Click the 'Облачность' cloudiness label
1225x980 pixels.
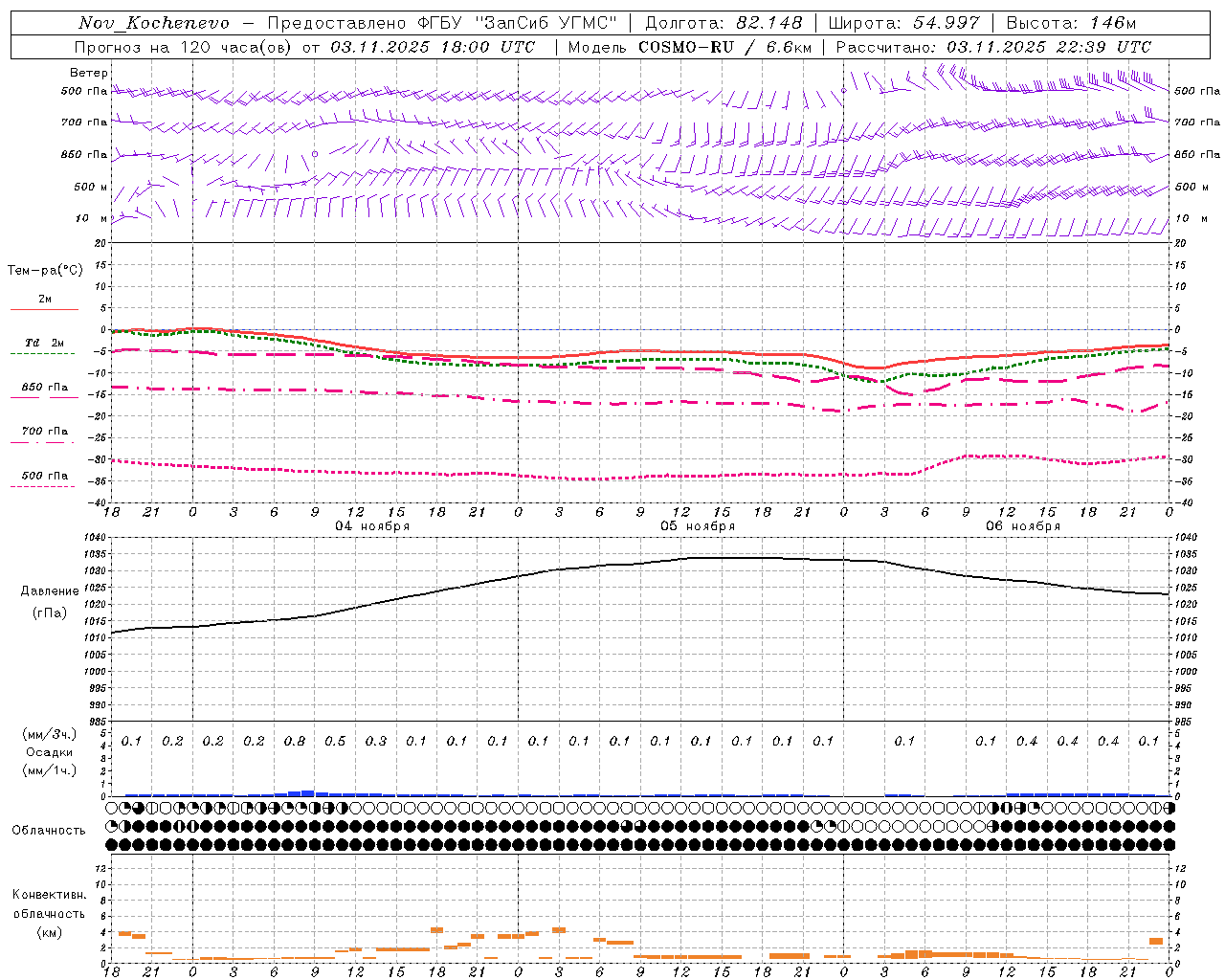coord(49,831)
